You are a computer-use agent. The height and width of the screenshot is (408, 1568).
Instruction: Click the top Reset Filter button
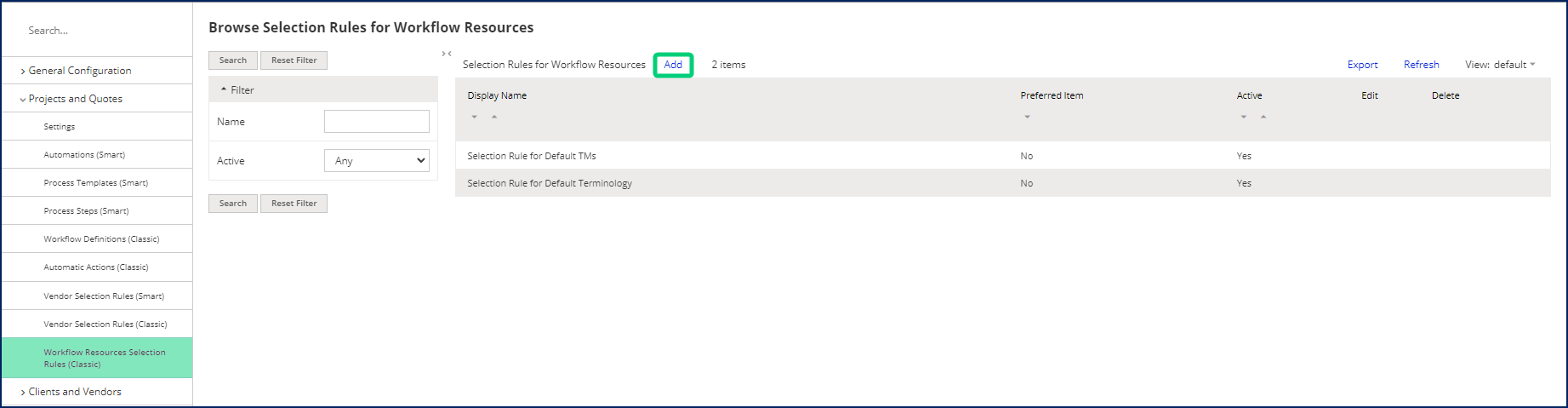tap(294, 60)
